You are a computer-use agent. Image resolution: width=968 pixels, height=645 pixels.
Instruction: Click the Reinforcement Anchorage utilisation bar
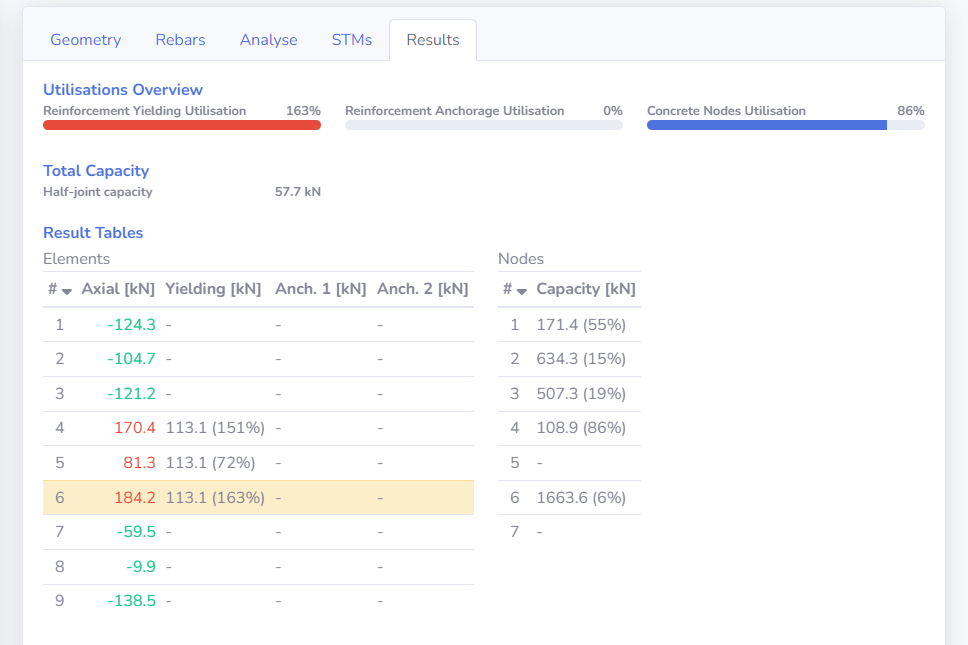coord(483,125)
